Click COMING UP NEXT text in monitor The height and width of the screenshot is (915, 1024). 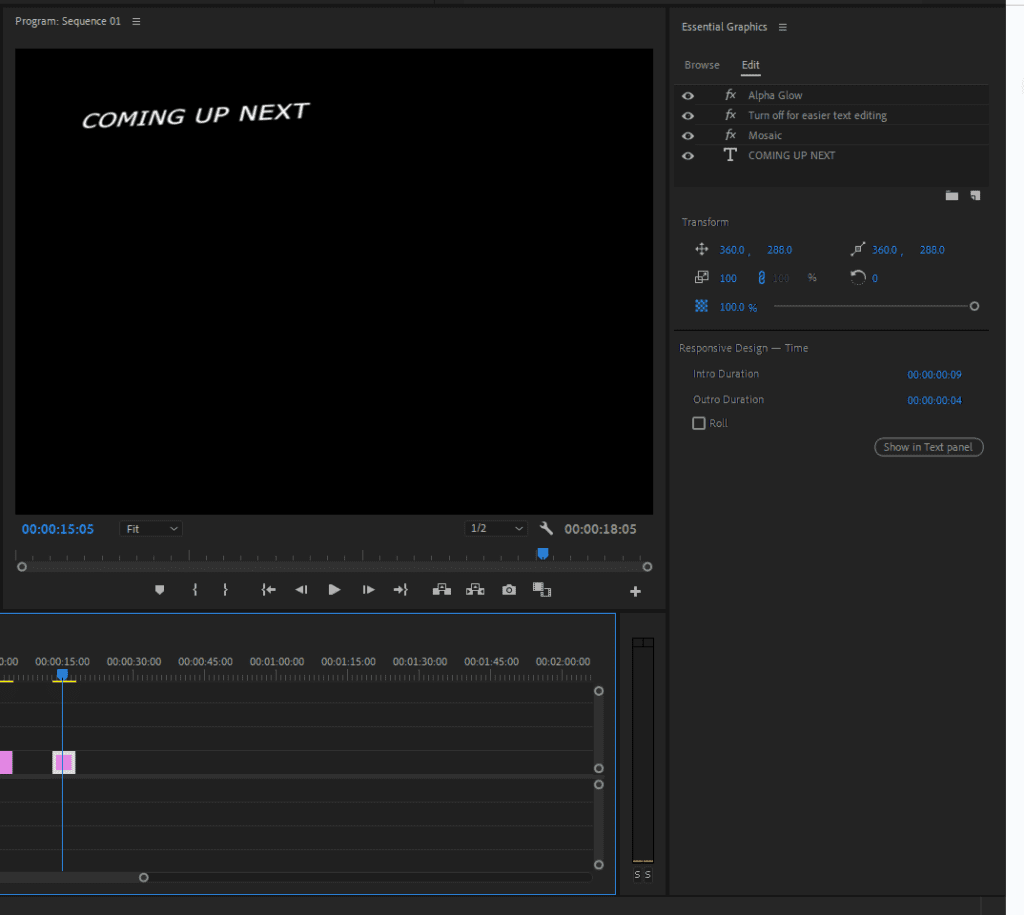pyautogui.click(x=196, y=116)
